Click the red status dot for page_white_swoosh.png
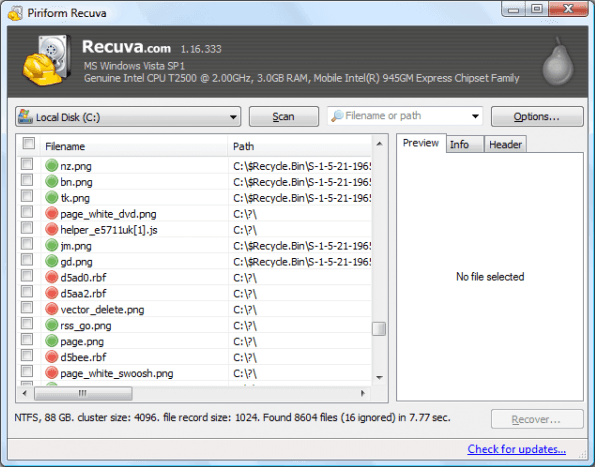Image resolution: width=595 pixels, height=467 pixels. coord(52,373)
